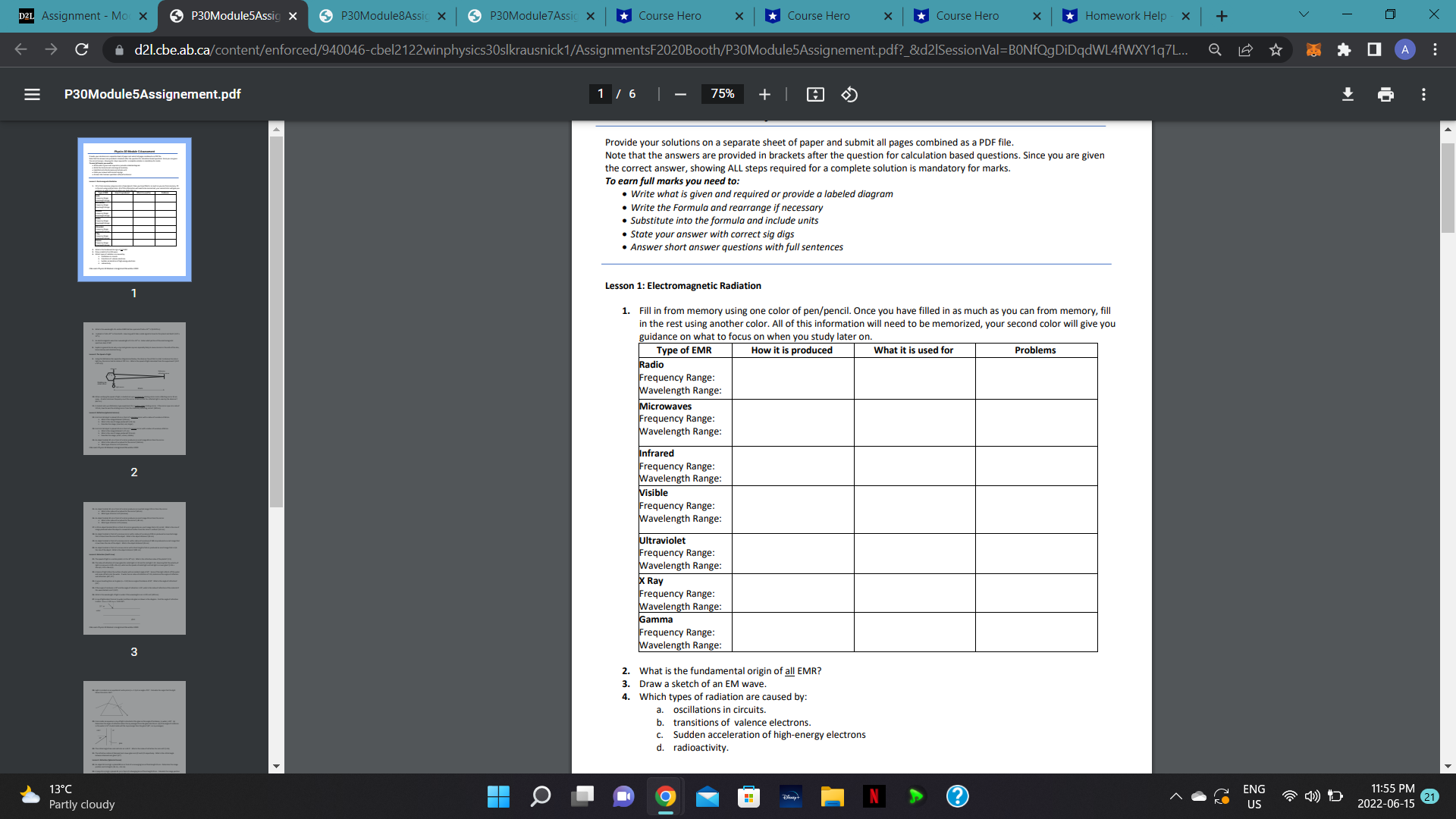Image resolution: width=1456 pixels, height=819 pixels.
Task: Open the tab search chevron dropdown
Action: pyautogui.click(x=1303, y=15)
